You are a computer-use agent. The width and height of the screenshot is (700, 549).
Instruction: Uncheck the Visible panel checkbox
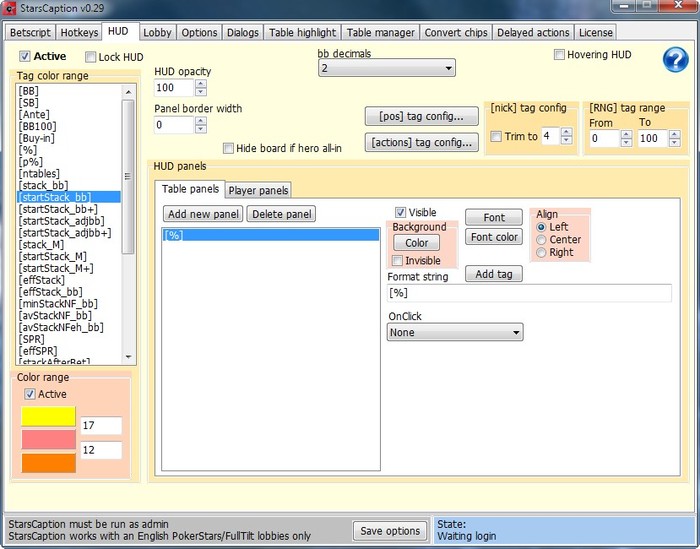pos(400,212)
